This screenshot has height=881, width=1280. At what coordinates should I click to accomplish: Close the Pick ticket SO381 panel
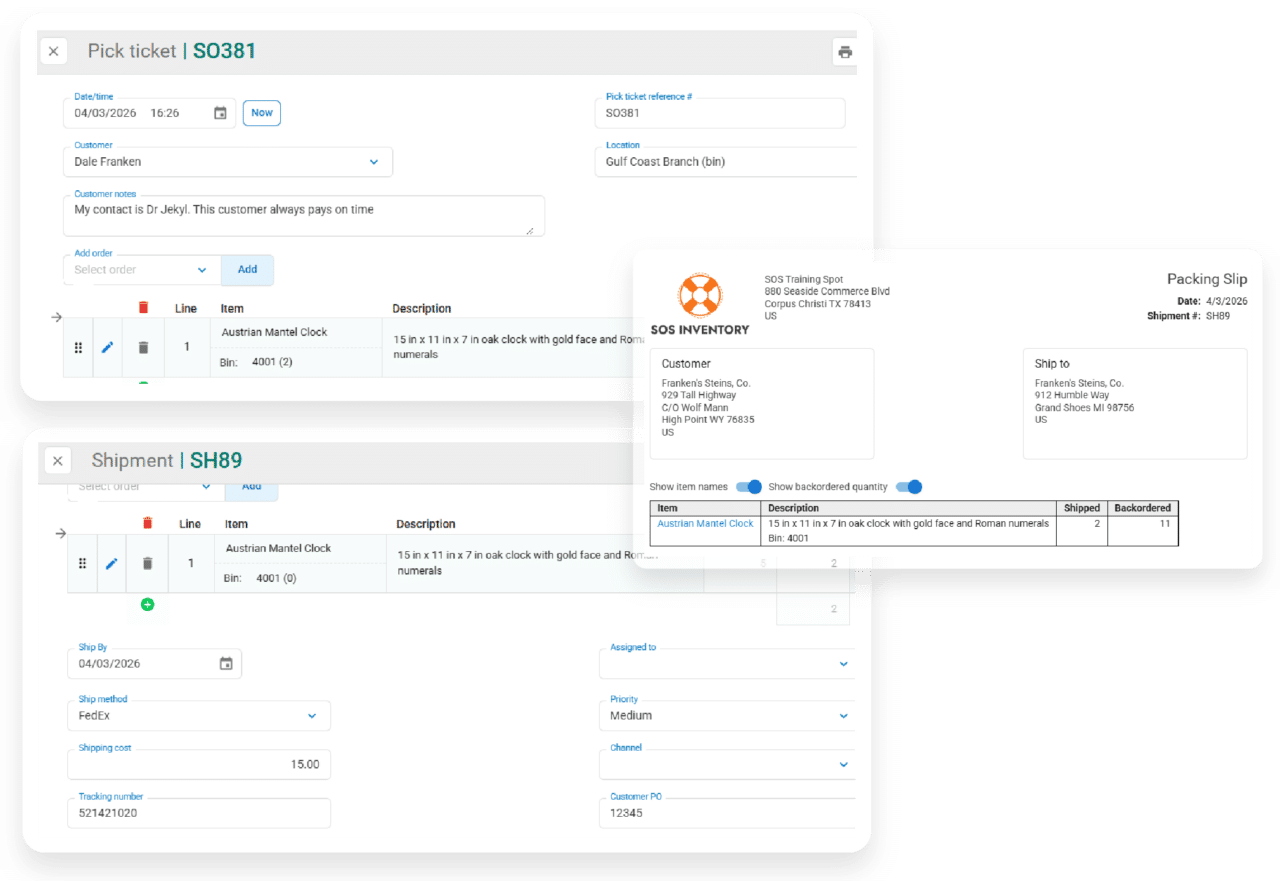[54, 51]
